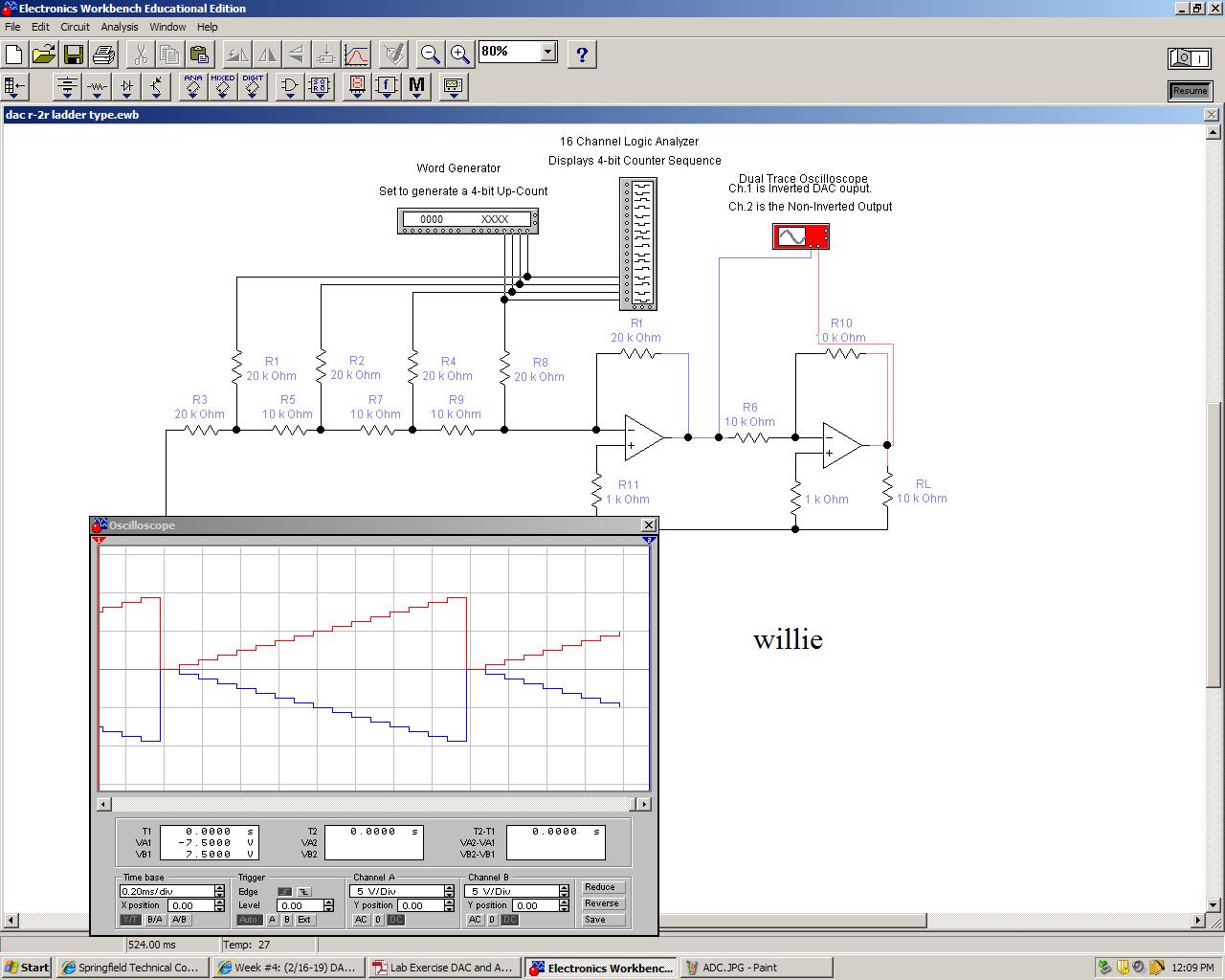The image size is (1225, 980).
Task: Print the circuit
Action: click(x=103, y=55)
